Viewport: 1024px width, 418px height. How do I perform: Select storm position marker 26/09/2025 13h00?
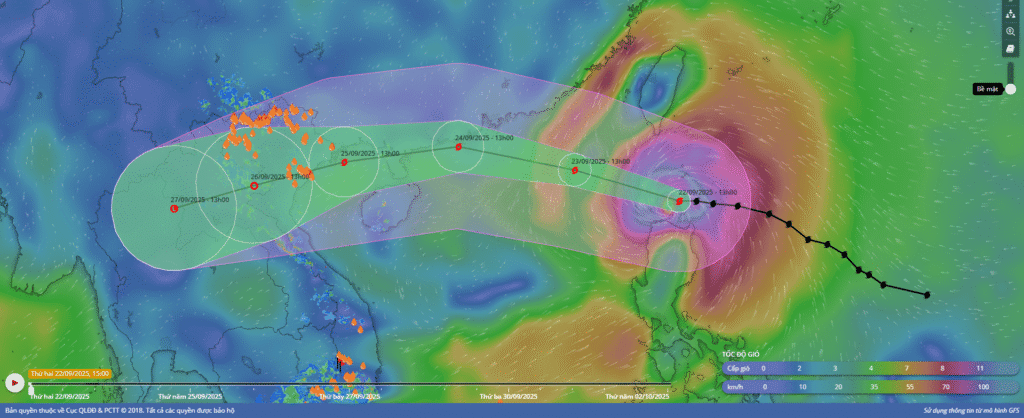[x=254, y=185]
